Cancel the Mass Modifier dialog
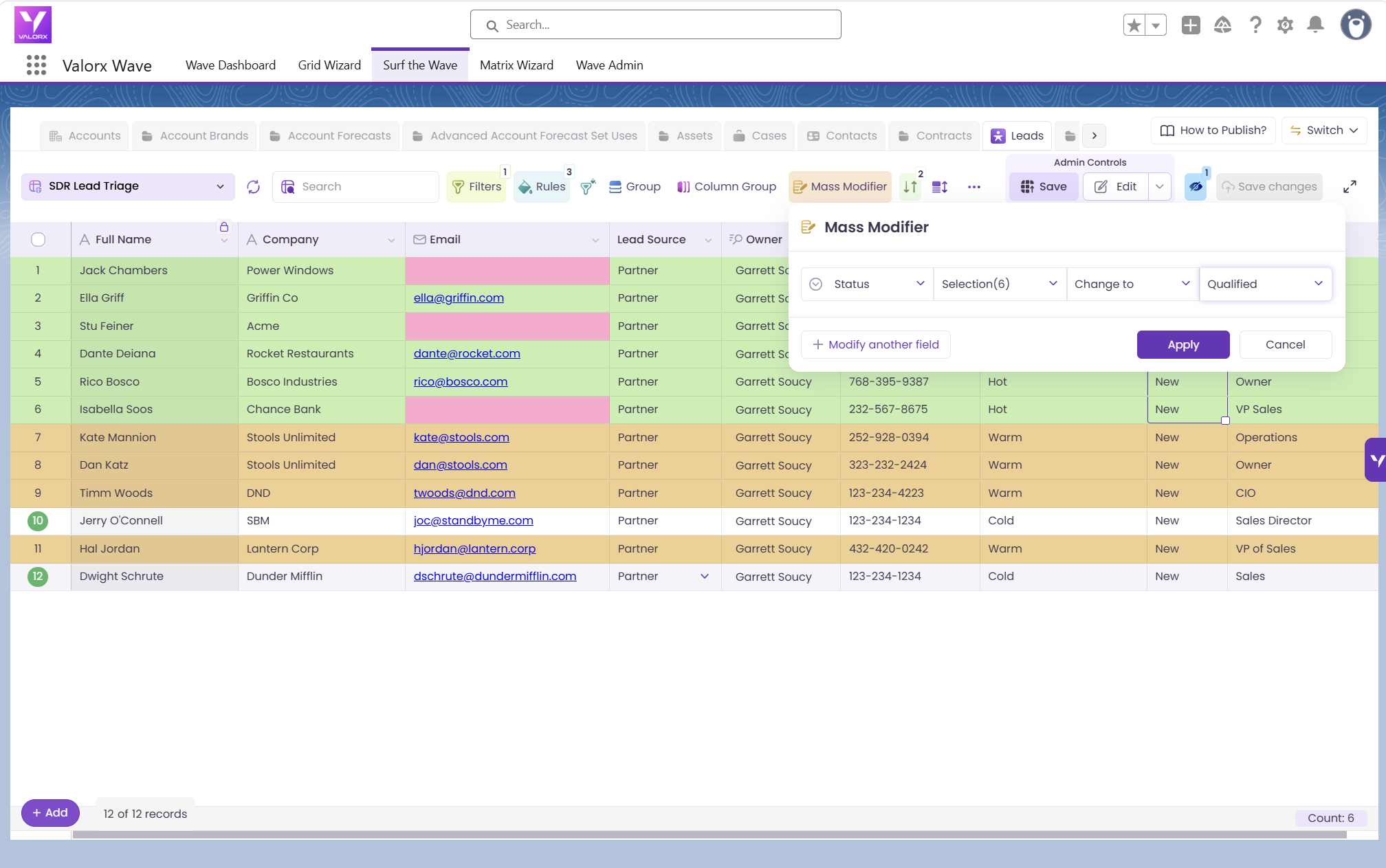This screenshot has width=1386, height=868. tap(1286, 345)
